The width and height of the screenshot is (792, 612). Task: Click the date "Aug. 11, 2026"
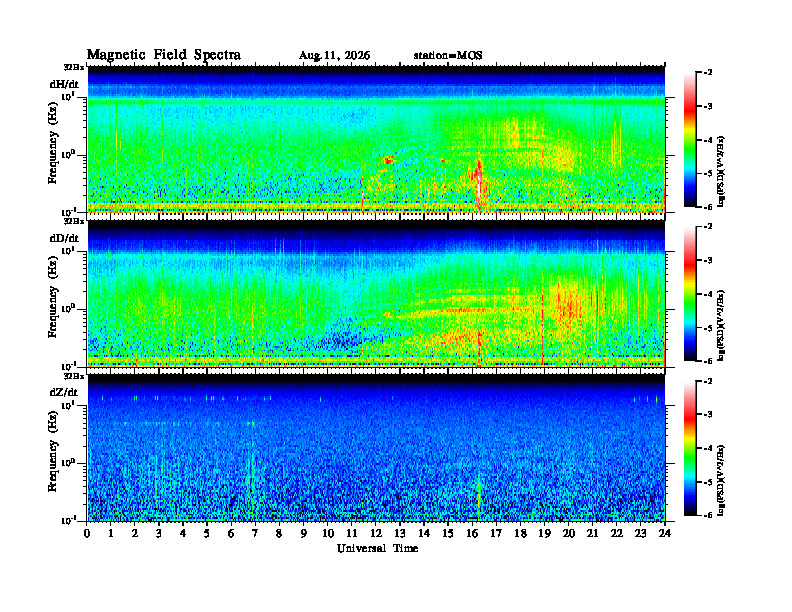tap(334, 56)
